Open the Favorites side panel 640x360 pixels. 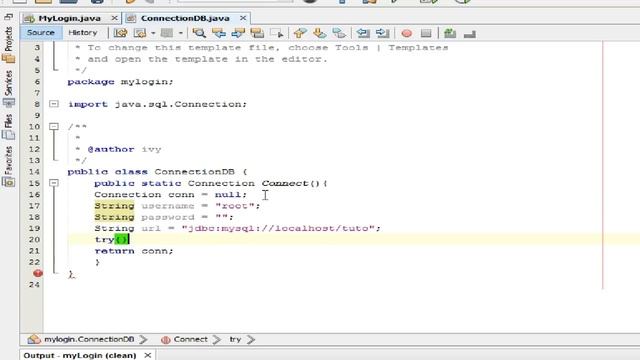point(9,160)
